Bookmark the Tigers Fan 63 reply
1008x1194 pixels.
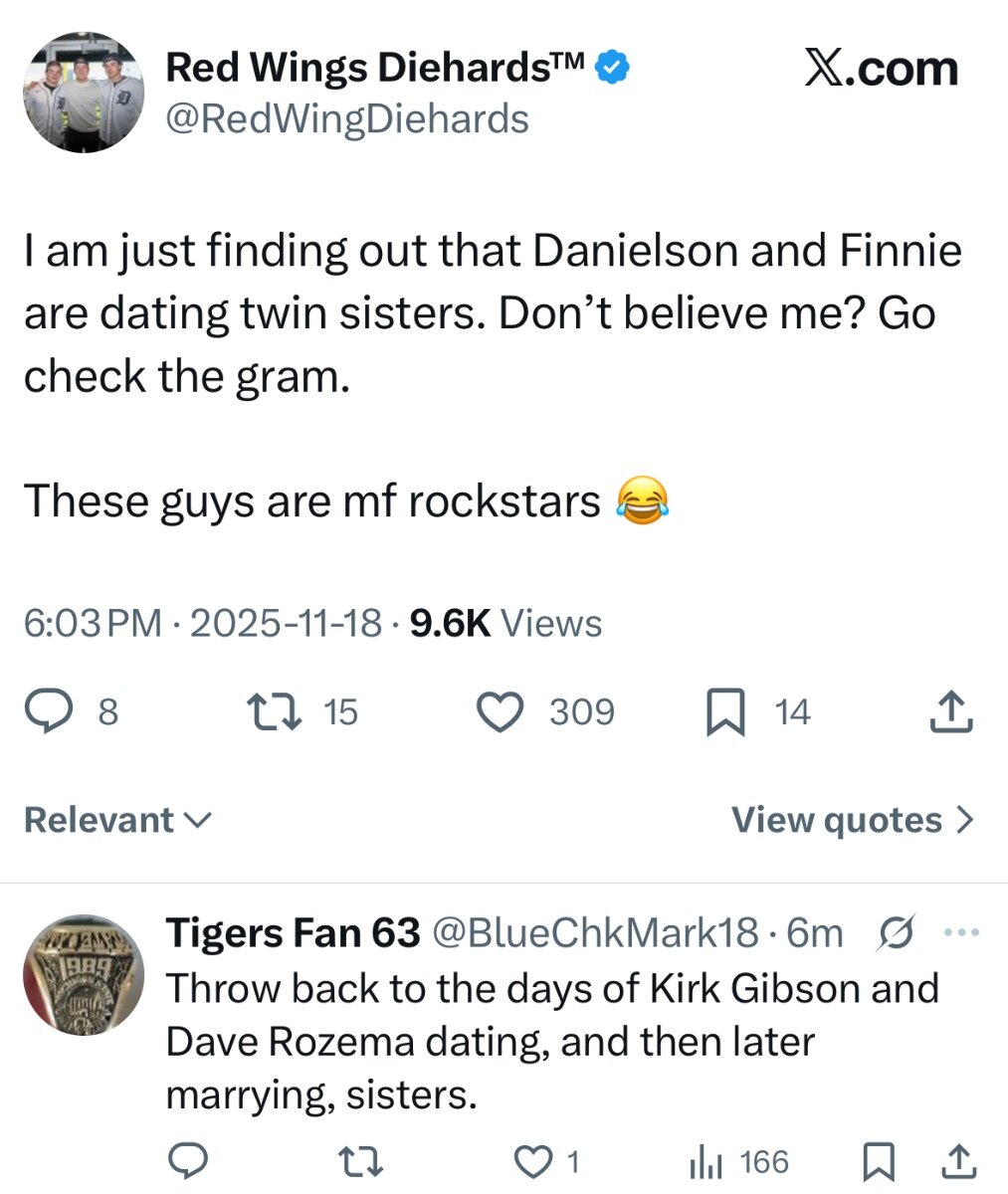(876, 1160)
